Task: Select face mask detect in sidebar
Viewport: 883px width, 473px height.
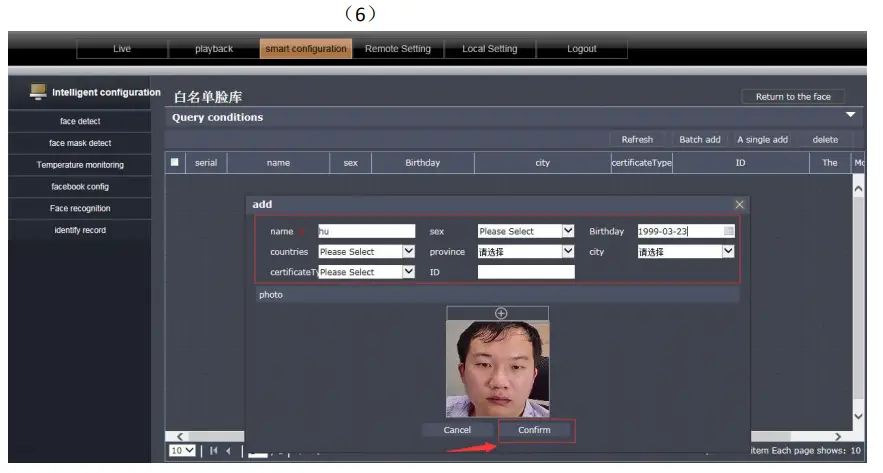Action: click(x=80, y=143)
